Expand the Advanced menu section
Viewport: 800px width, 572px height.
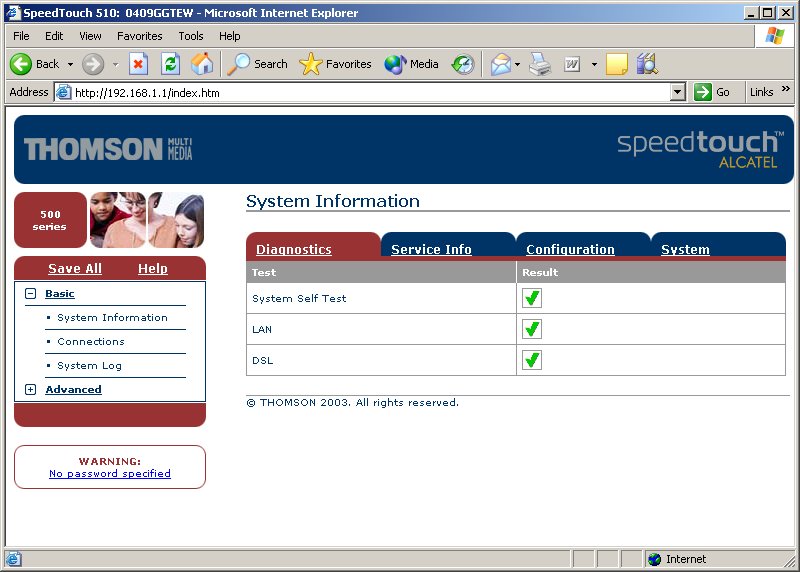pos(30,390)
